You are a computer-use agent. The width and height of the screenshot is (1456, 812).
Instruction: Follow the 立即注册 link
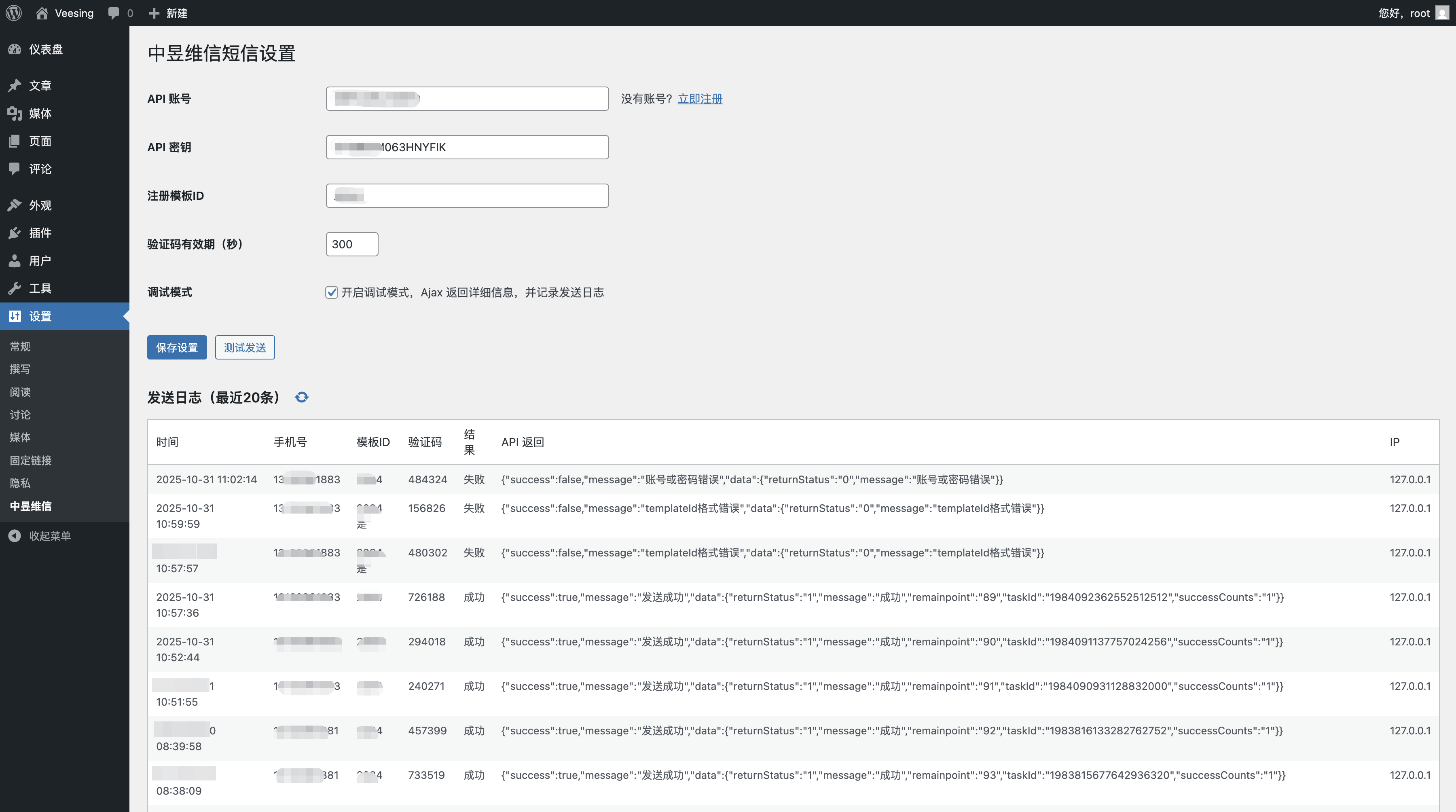(x=700, y=99)
